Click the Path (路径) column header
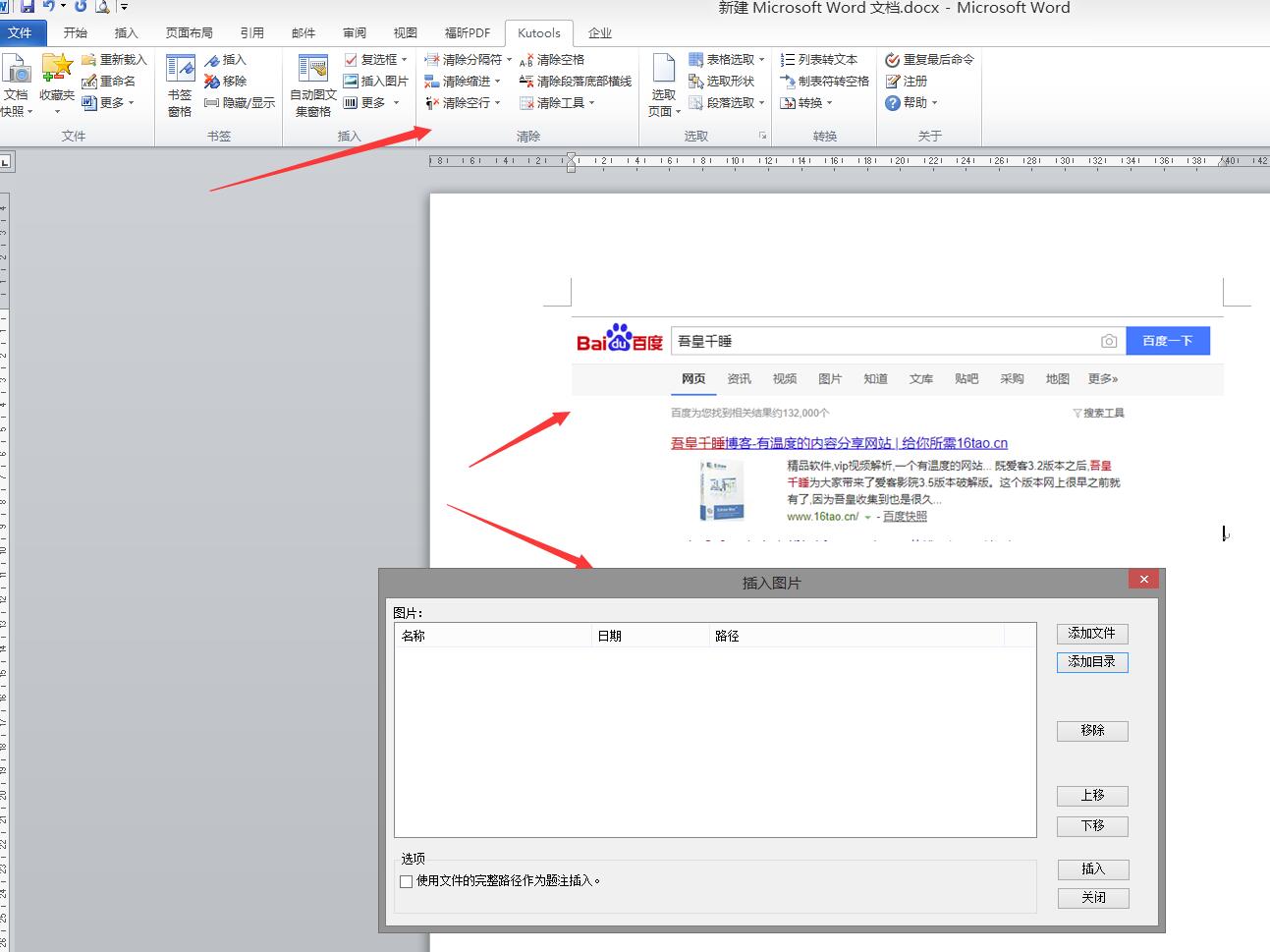This screenshot has width=1270, height=952. [x=727, y=636]
